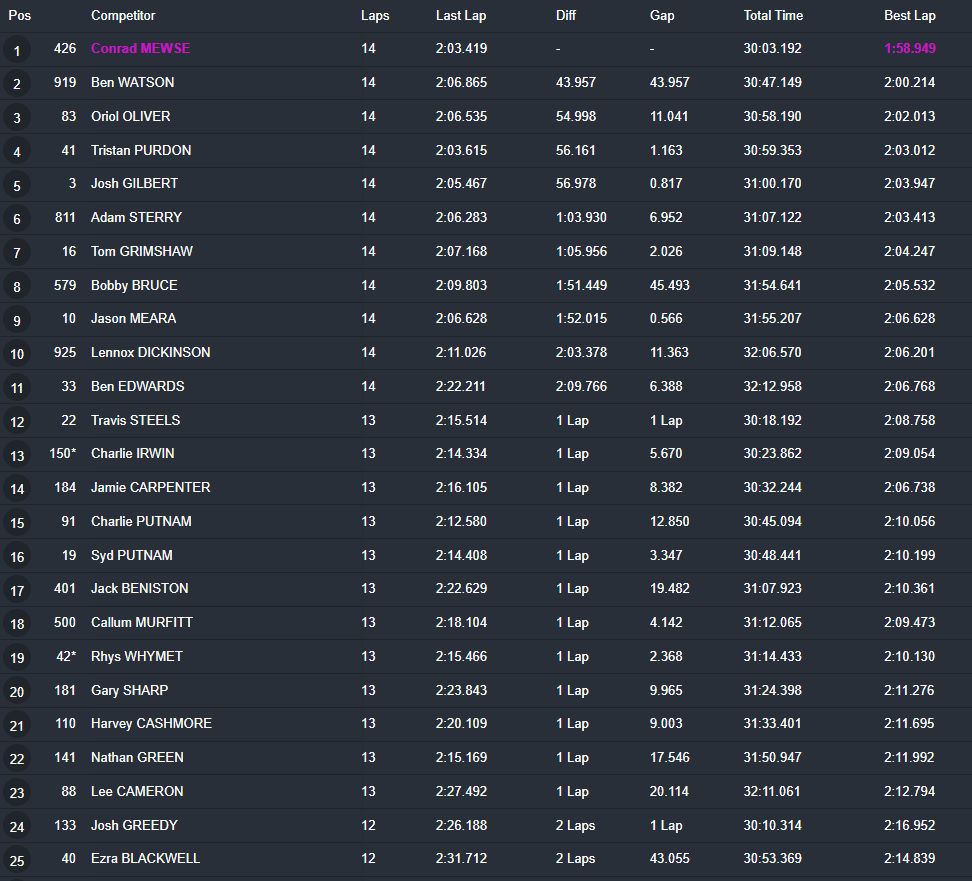Select Lennox DICKINSON competitor name
The height and width of the screenshot is (881, 972).
[x=151, y=352]
